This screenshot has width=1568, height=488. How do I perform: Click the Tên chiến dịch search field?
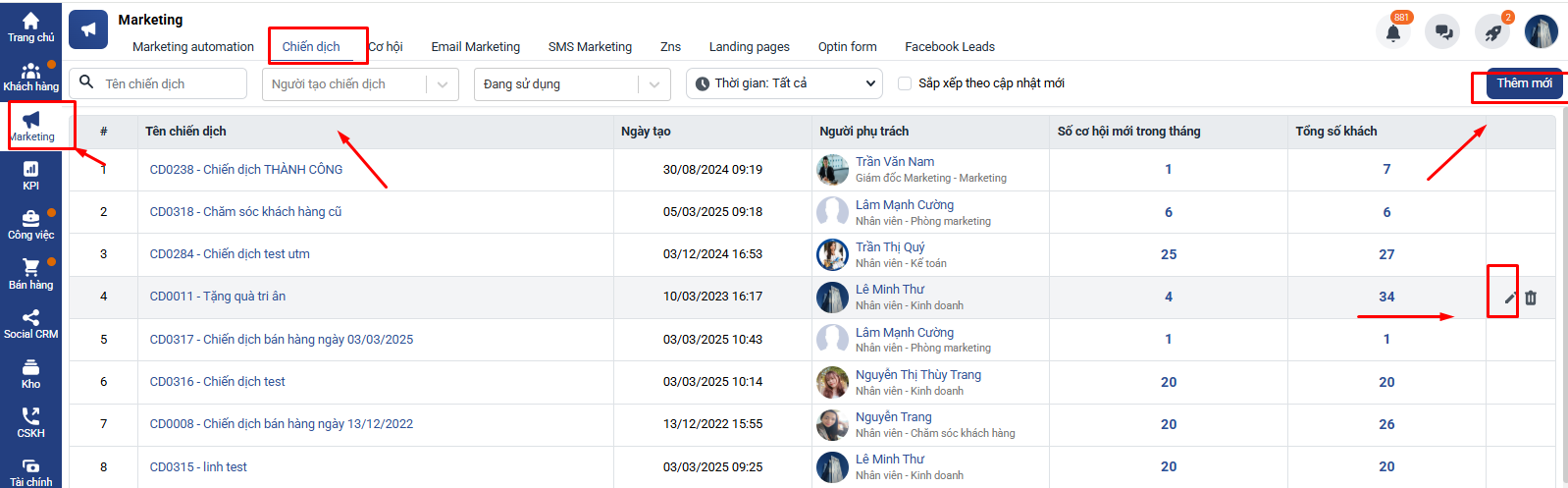tap(172, 83)
